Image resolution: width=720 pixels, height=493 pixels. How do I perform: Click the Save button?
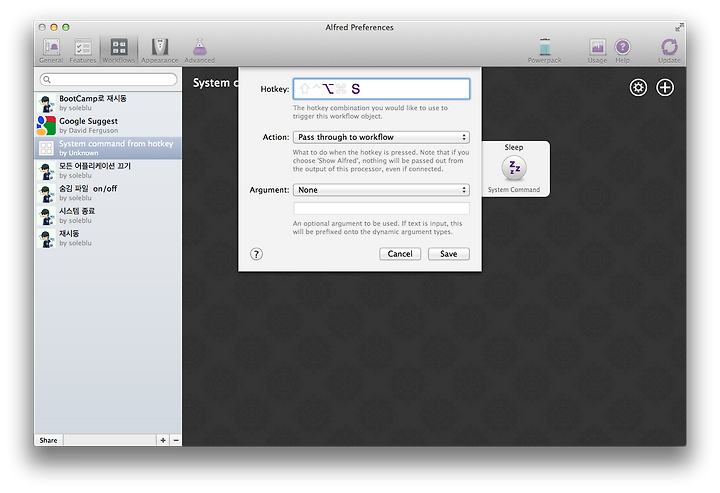click(449, 254)
